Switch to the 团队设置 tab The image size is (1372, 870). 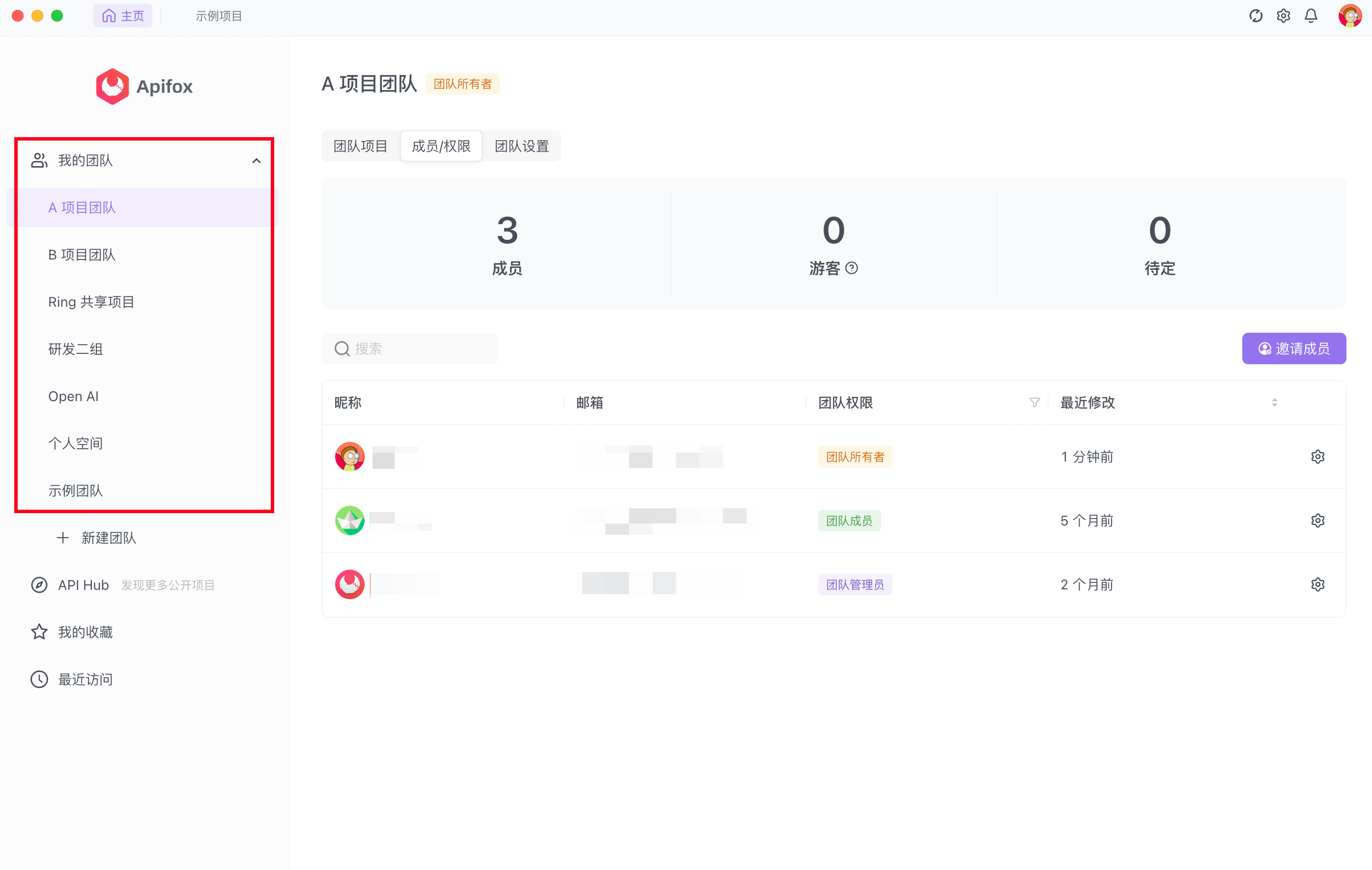click(x=521, y=146)
